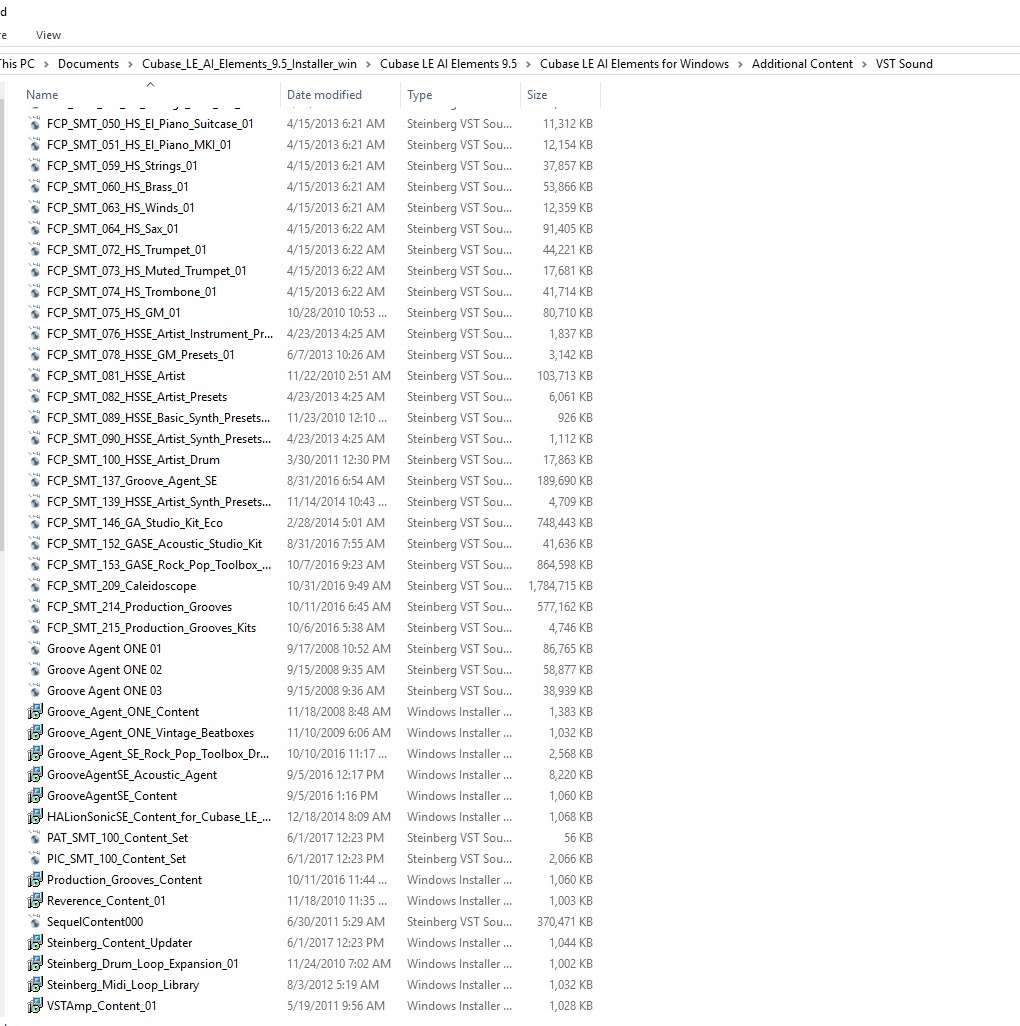
Task: Click the file icon next to FCP_SMT_060_HS_Brass_01
Action: click(x=35, y=186)
